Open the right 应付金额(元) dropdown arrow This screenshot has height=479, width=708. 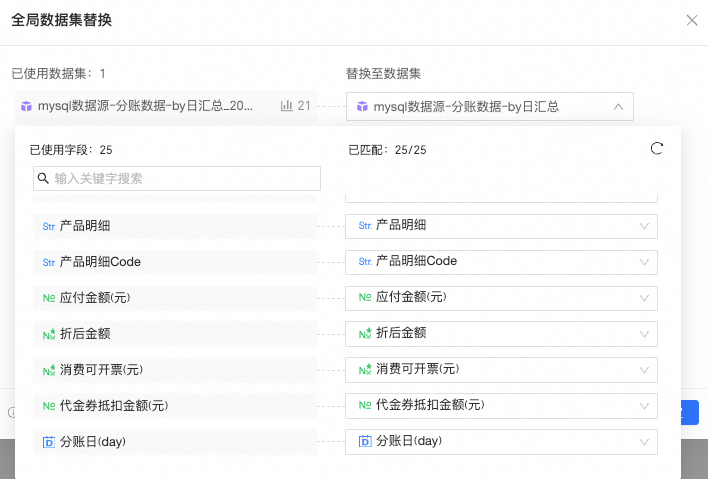point(644,298)
